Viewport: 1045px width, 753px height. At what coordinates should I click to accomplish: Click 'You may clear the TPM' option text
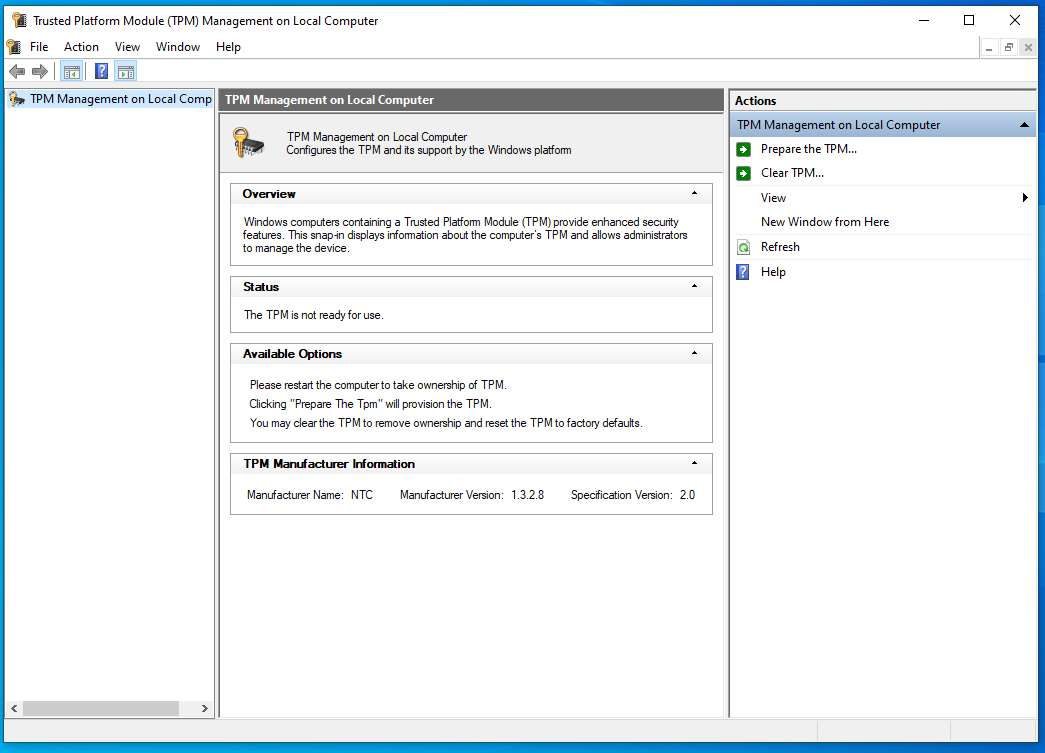tap(446, 423)
